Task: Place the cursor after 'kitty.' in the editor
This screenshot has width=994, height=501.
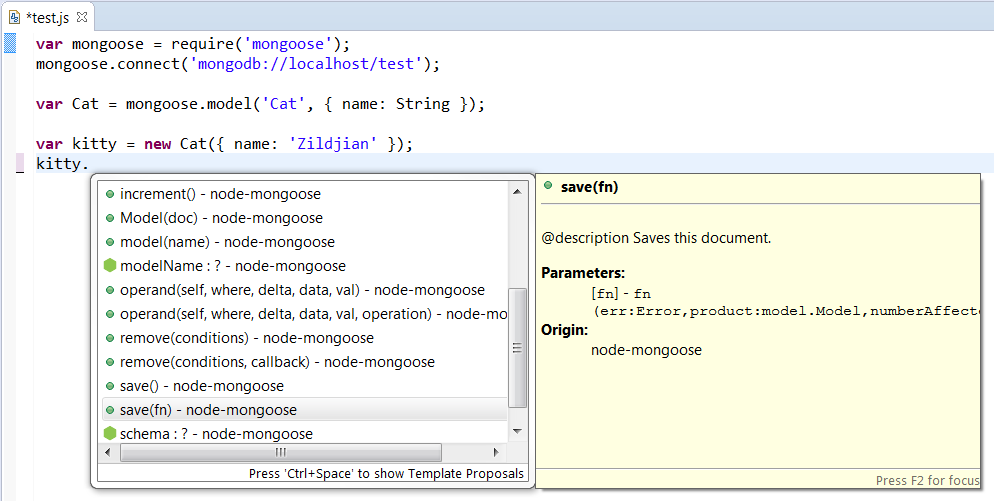Action: click(90, 164)
